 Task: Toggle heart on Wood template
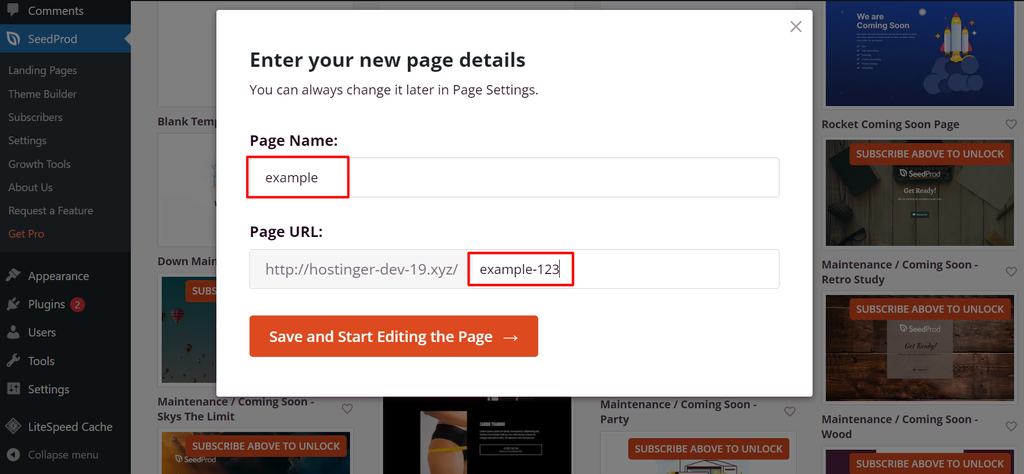(1011, 426)
